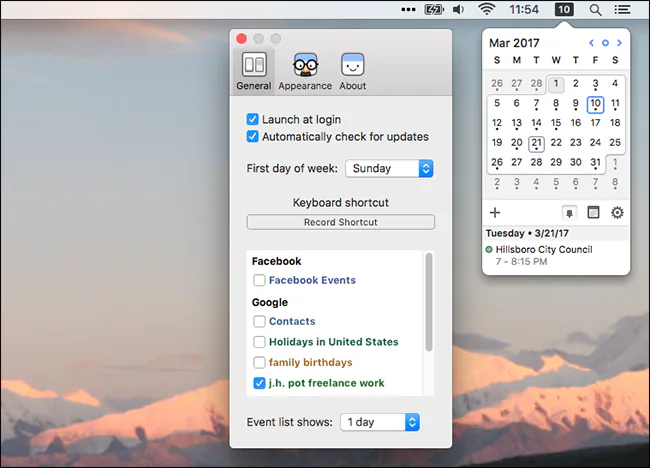
Task: Check Holidays in United States
Action: pyautogui.click(x=259, y=342)
